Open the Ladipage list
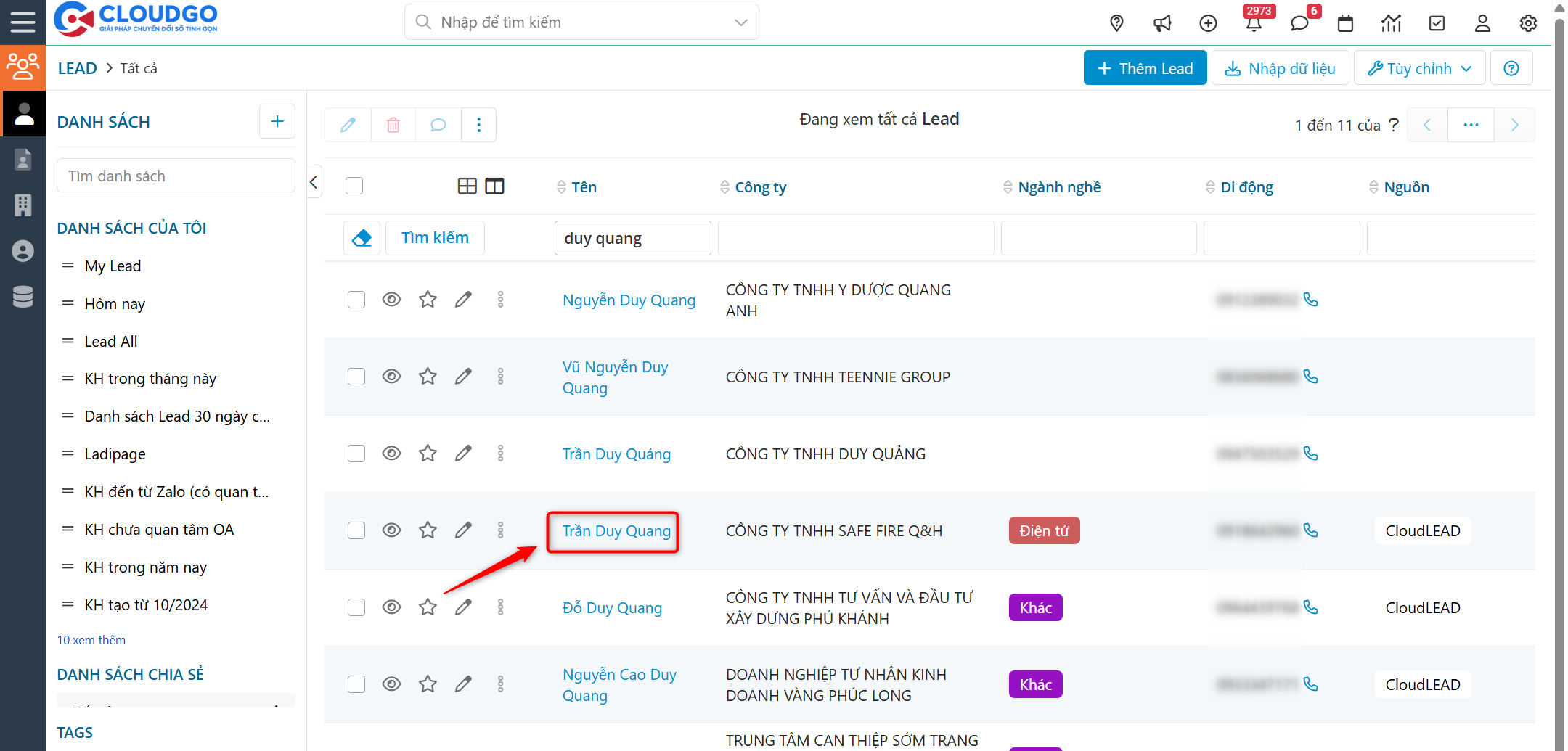 (115, 454)
